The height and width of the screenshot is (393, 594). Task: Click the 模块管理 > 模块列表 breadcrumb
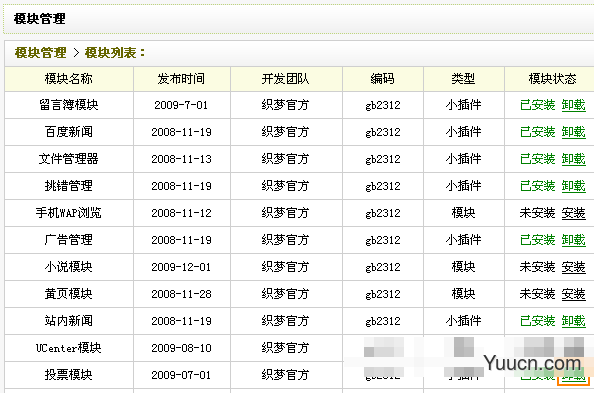(x=80, y=53)
